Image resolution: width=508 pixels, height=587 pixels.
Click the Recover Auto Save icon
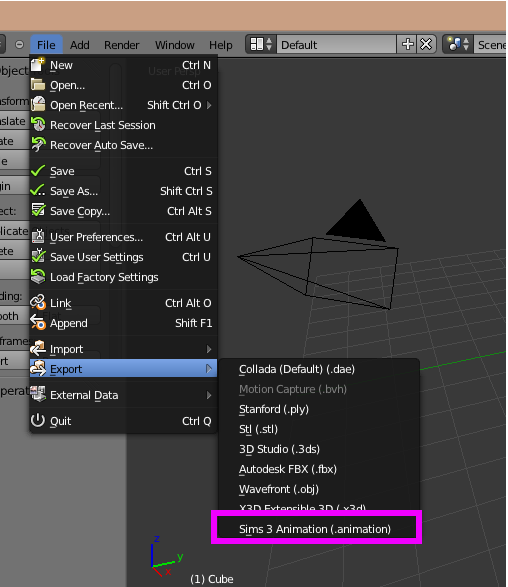[38, 145]
